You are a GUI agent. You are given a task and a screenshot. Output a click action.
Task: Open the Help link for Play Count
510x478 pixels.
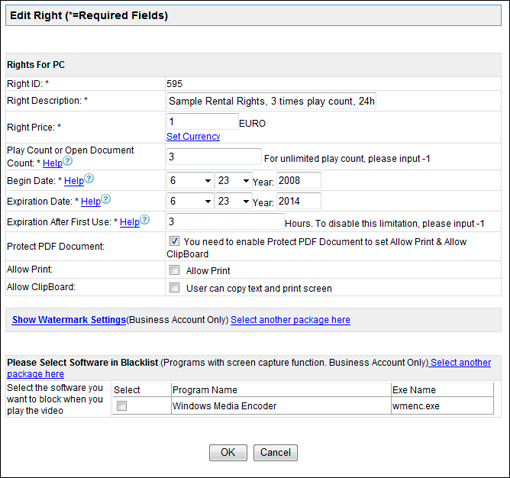pos(53,163)
